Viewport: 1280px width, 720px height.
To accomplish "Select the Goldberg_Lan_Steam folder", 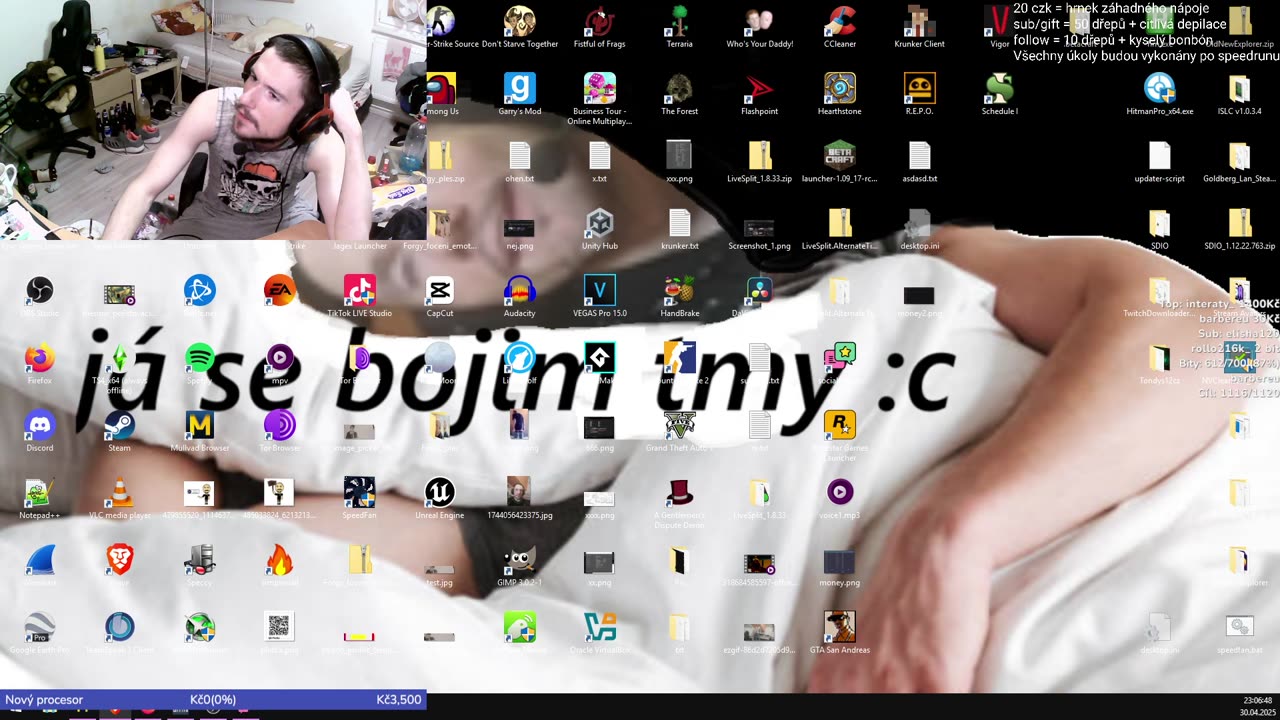I will tap(1240, 160).
